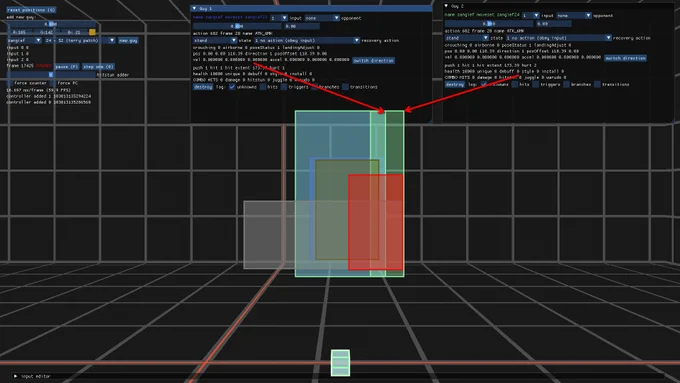This screenshot has width=680, height=383.
Task: Expand the input editor section
Action: (x=16, y=376)
